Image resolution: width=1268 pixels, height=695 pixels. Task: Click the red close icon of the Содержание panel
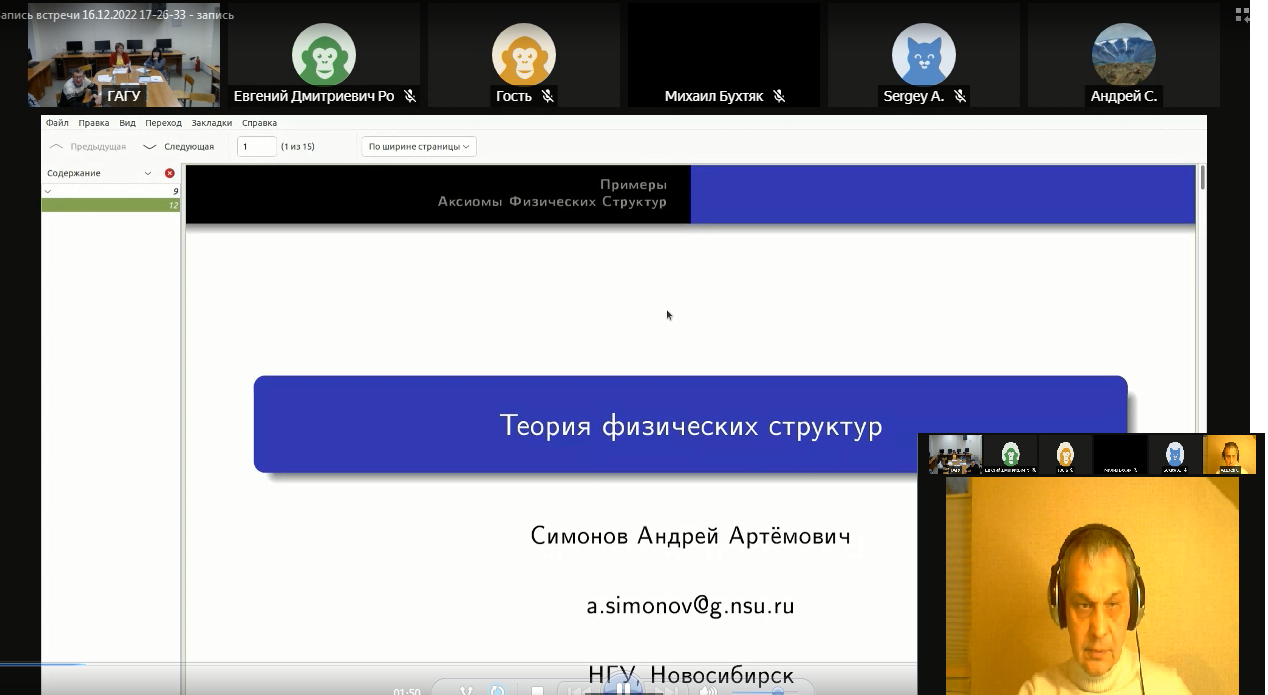coord(169,173)
